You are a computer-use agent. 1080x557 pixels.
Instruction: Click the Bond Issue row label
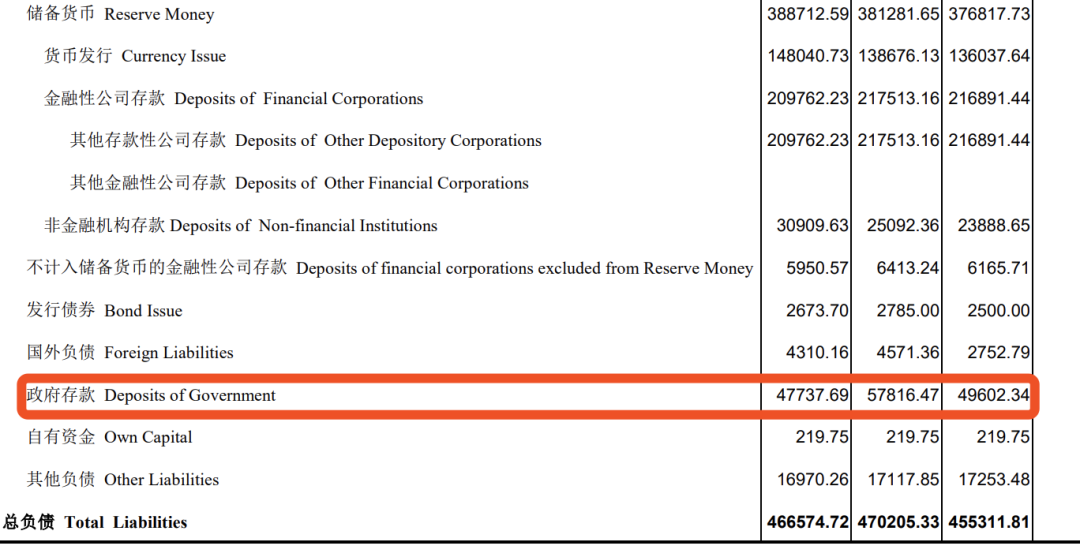click(105, 311)
